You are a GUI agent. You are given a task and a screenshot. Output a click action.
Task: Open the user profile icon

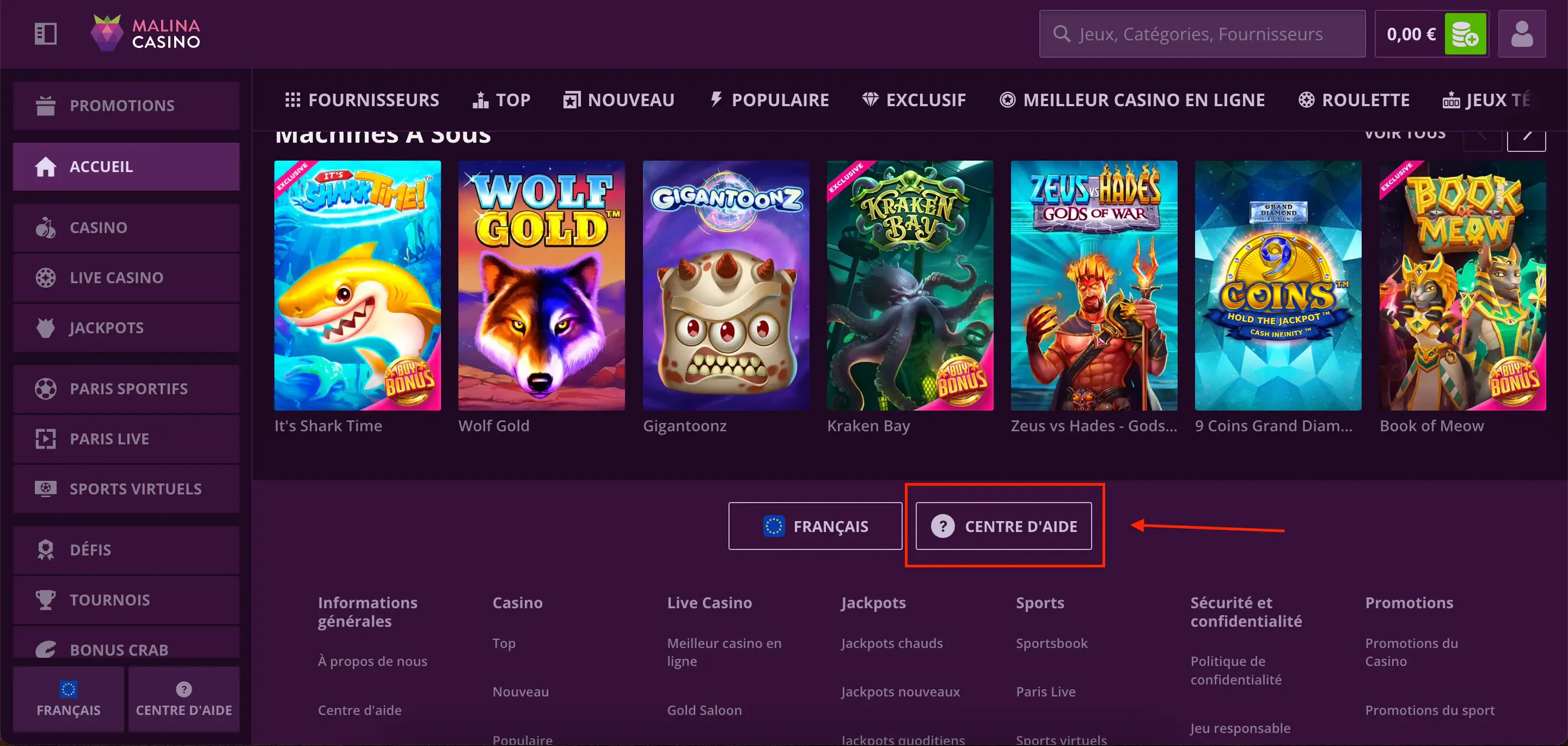(1522, 34)
